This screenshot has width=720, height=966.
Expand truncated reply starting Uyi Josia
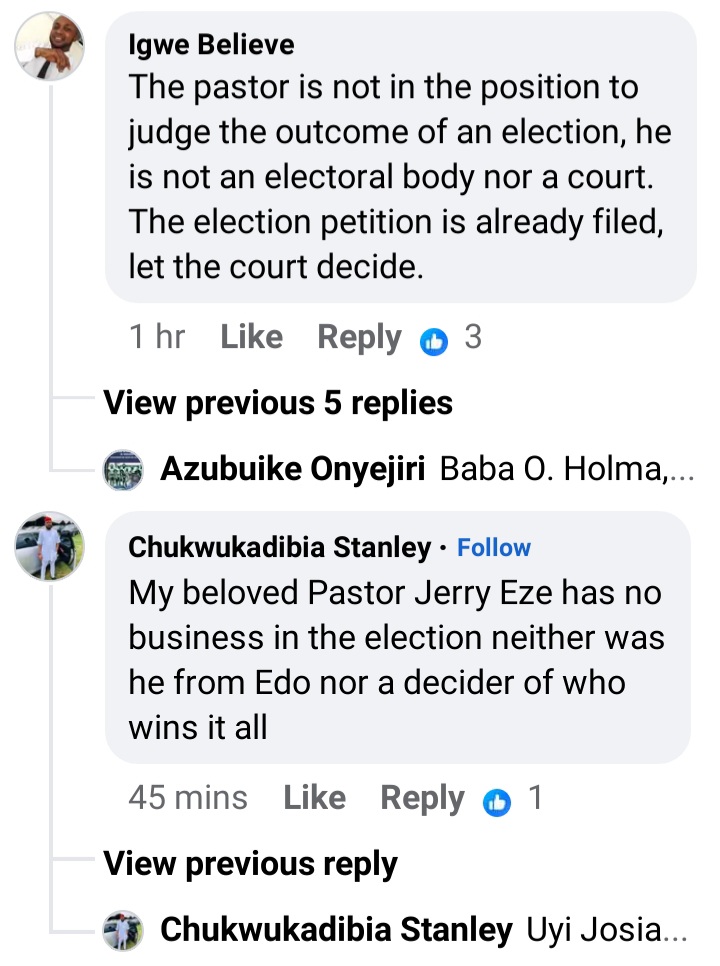[x=606, y=931]
